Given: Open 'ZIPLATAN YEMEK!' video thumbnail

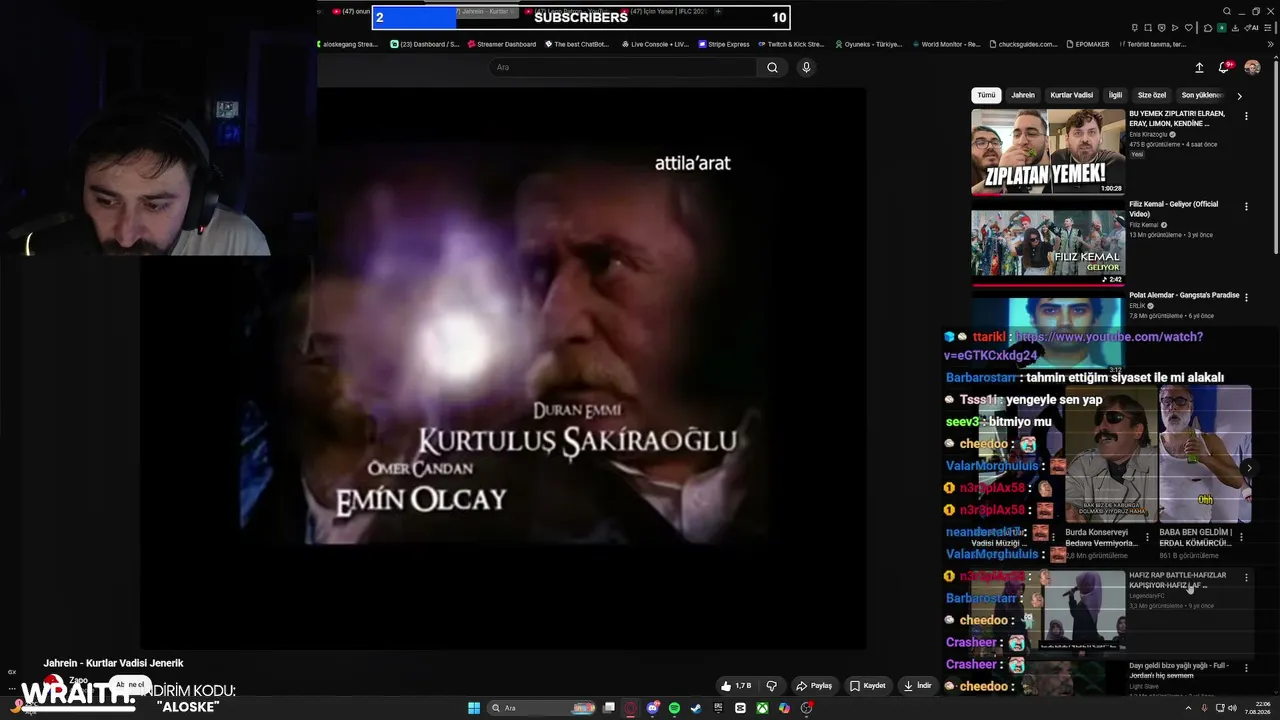Looking at the screenshot, I should click(1048, 152).
